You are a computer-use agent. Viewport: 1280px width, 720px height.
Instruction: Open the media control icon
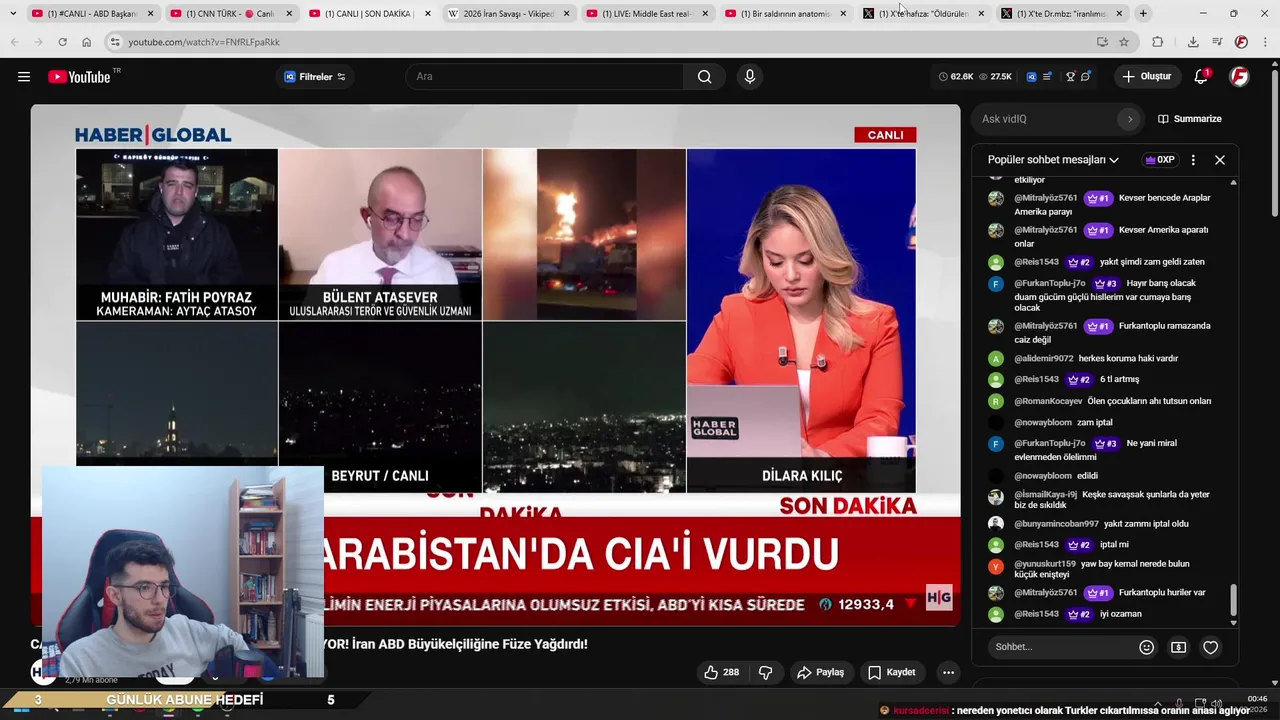[1217, 42]
